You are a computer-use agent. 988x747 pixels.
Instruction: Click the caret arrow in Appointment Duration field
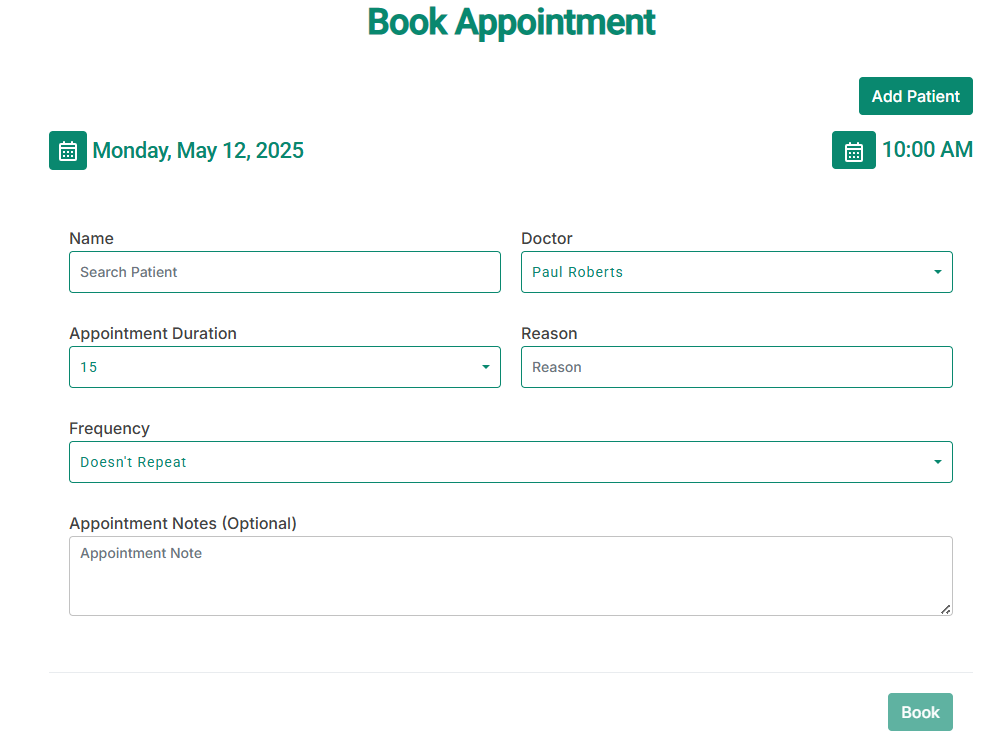click(486, 367)
